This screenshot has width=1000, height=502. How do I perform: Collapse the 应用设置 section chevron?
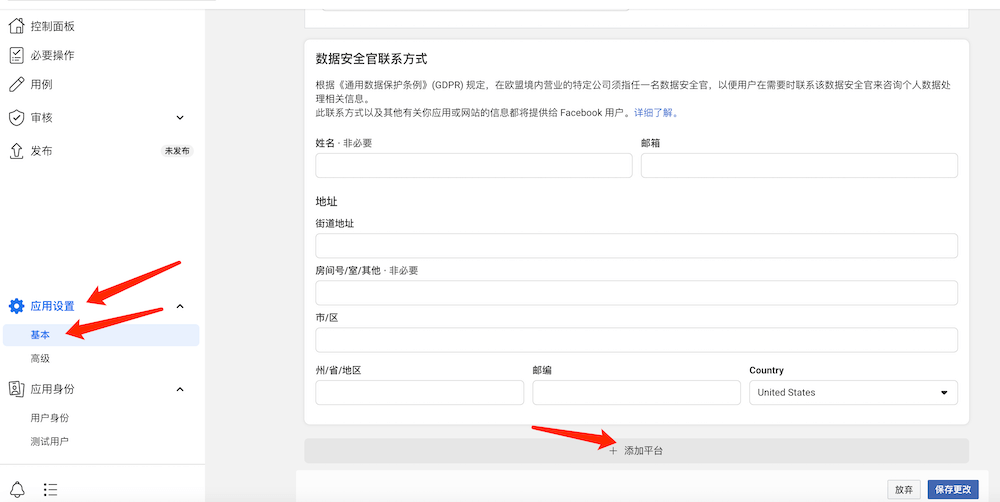coord(180,306)
